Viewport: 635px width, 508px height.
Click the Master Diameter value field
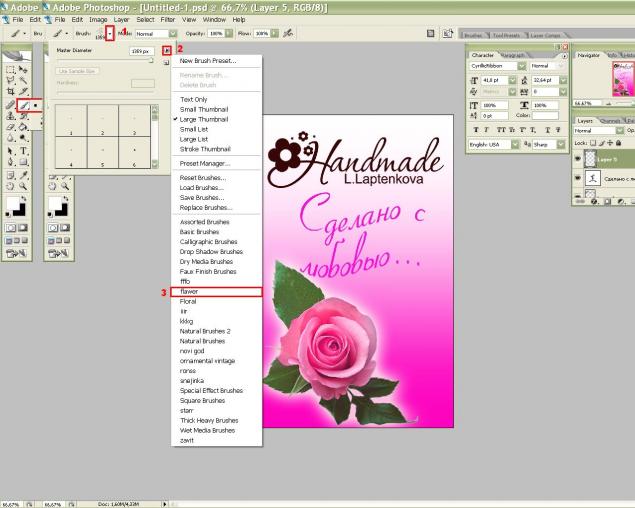(139, 49)
